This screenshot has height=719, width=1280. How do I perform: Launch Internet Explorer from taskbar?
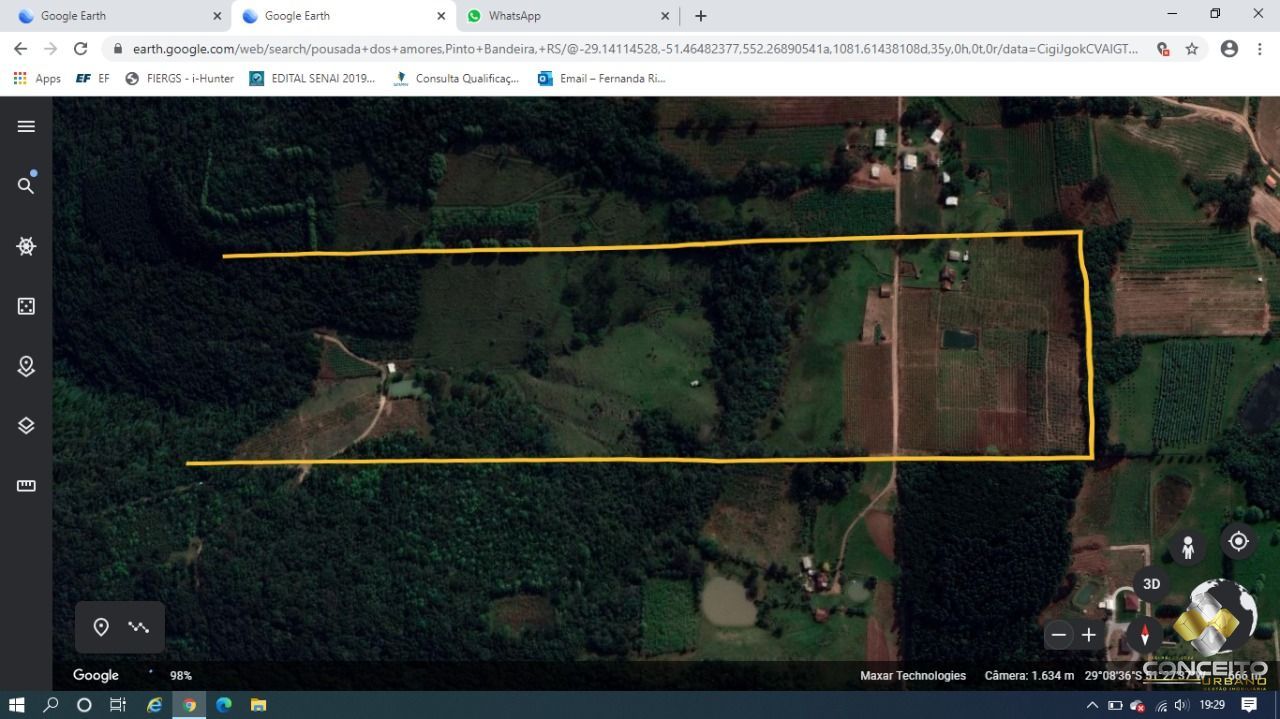click(x=155, y=705)
